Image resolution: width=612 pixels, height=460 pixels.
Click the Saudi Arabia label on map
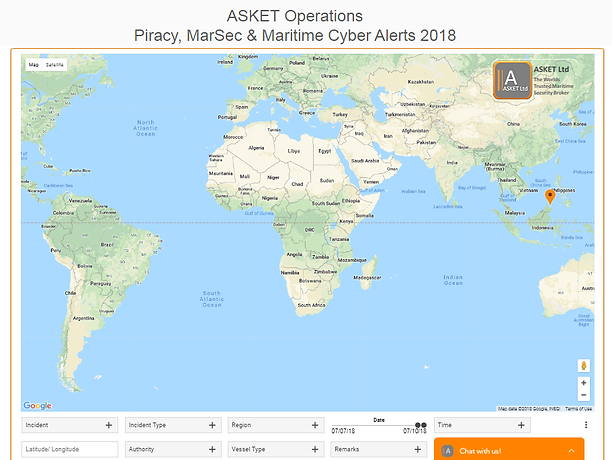click(365, 160)
